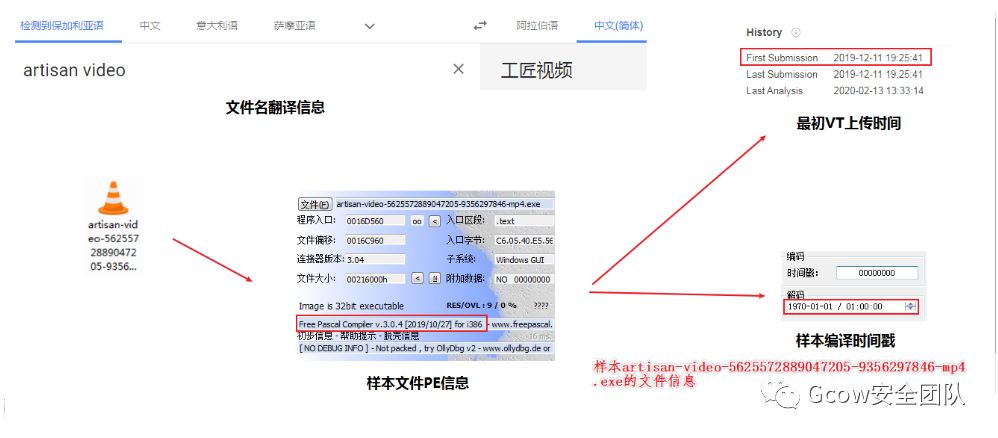Select the VLC cone file icon

(113, 197)
